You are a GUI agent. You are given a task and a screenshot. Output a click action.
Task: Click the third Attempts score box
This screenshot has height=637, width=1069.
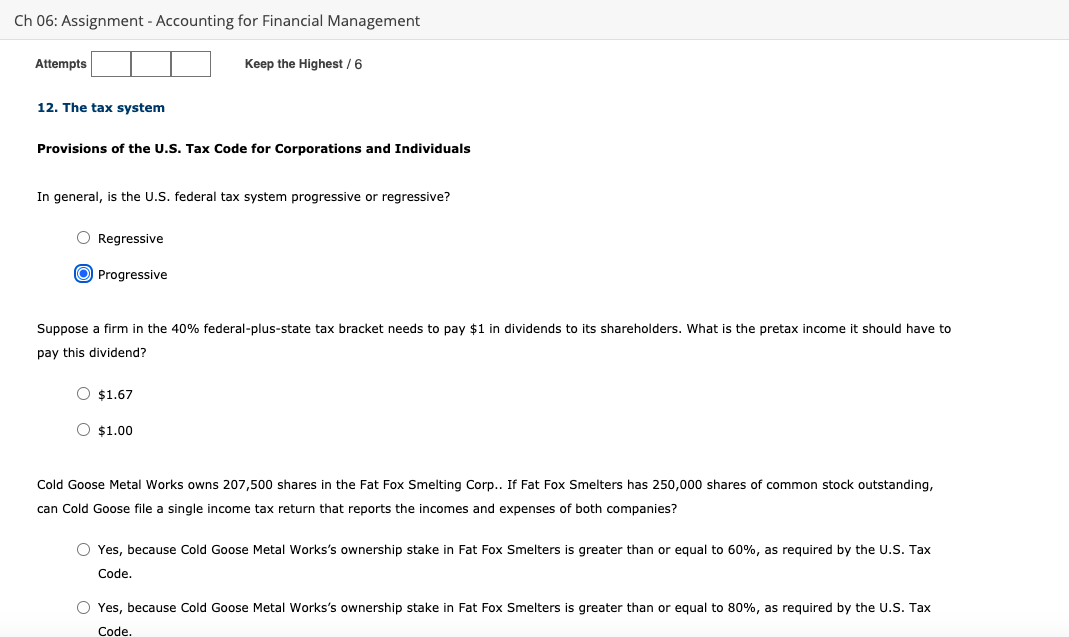point(190,63)
